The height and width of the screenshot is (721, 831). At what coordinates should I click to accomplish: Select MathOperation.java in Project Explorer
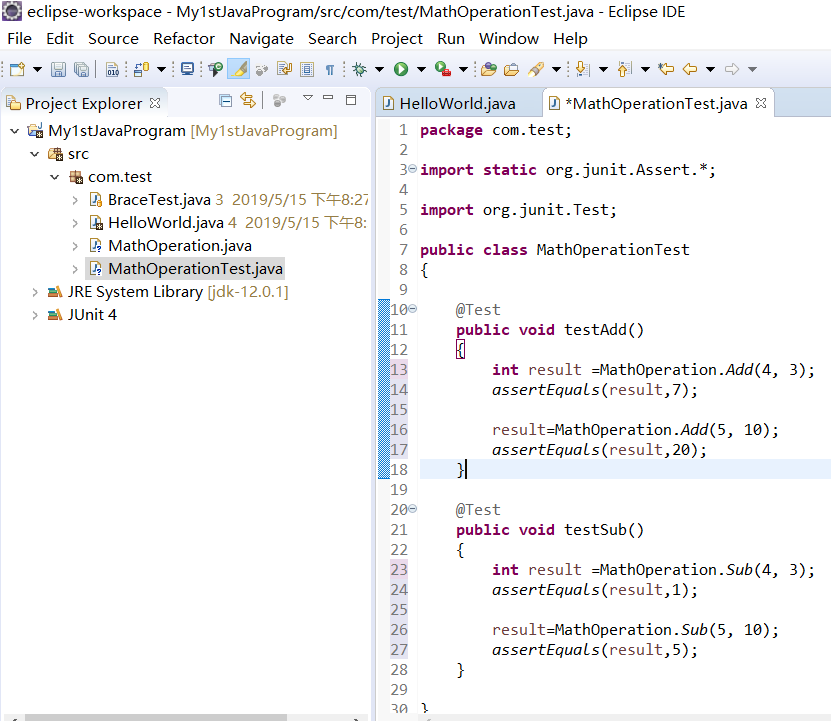pos(180,246)
